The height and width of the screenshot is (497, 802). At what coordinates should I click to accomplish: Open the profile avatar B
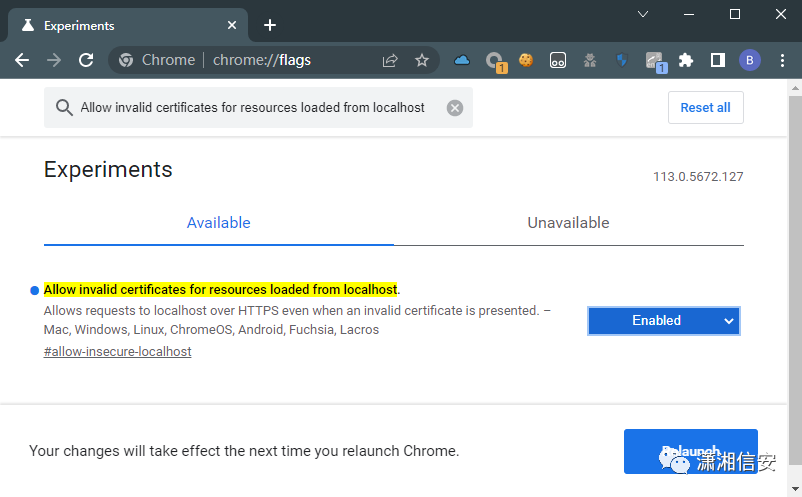pyautogui.click(x=749, y=60)
